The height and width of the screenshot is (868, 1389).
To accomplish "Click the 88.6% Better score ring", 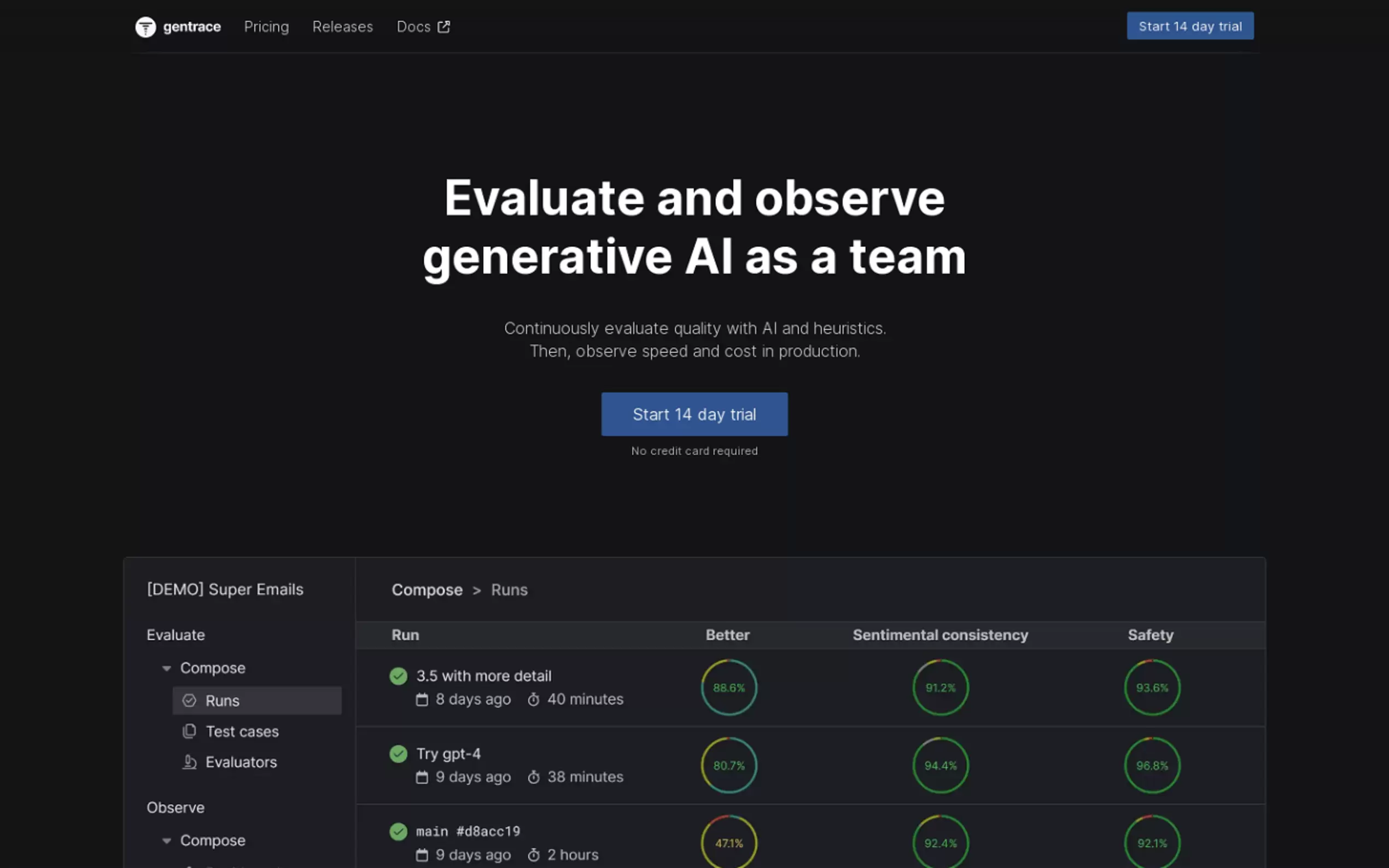I will 728,687.
